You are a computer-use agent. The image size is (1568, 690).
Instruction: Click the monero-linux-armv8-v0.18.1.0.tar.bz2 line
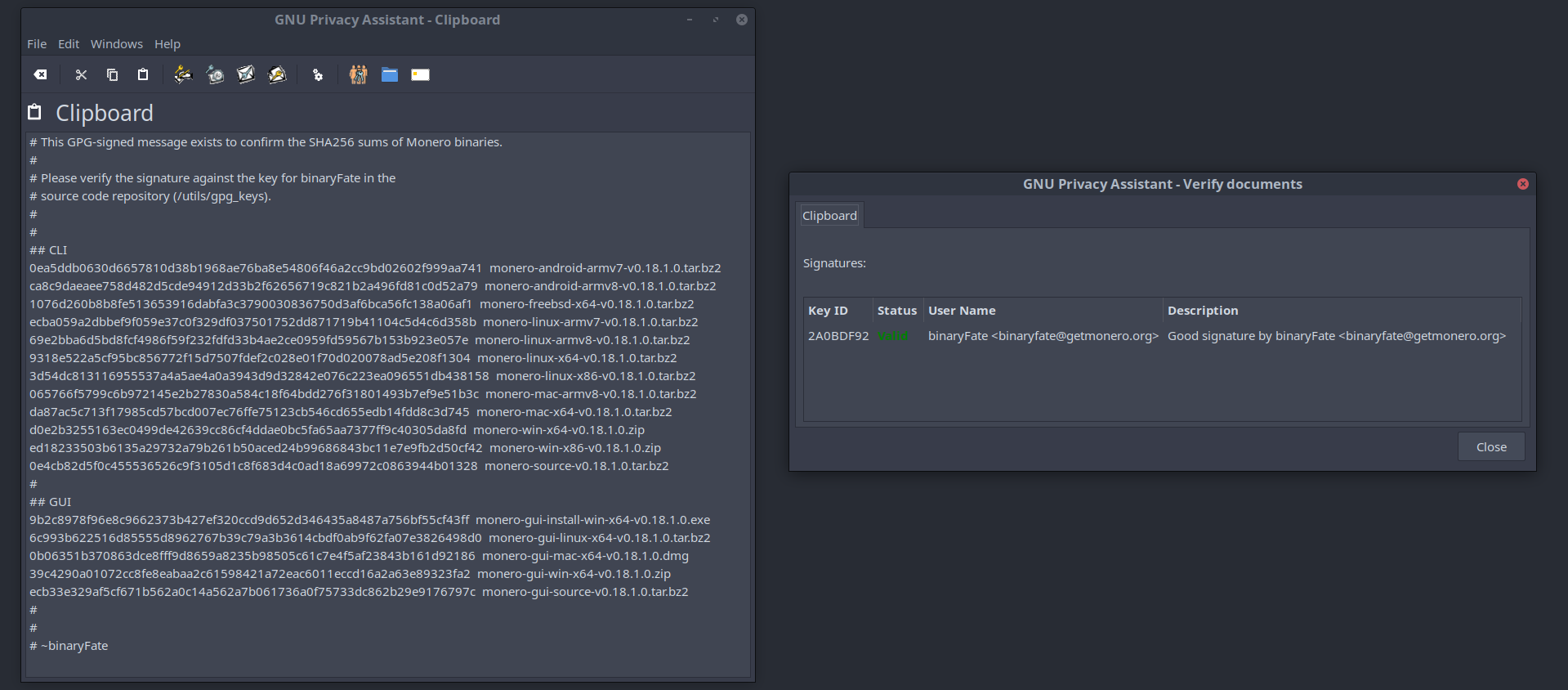pos(360,340)
